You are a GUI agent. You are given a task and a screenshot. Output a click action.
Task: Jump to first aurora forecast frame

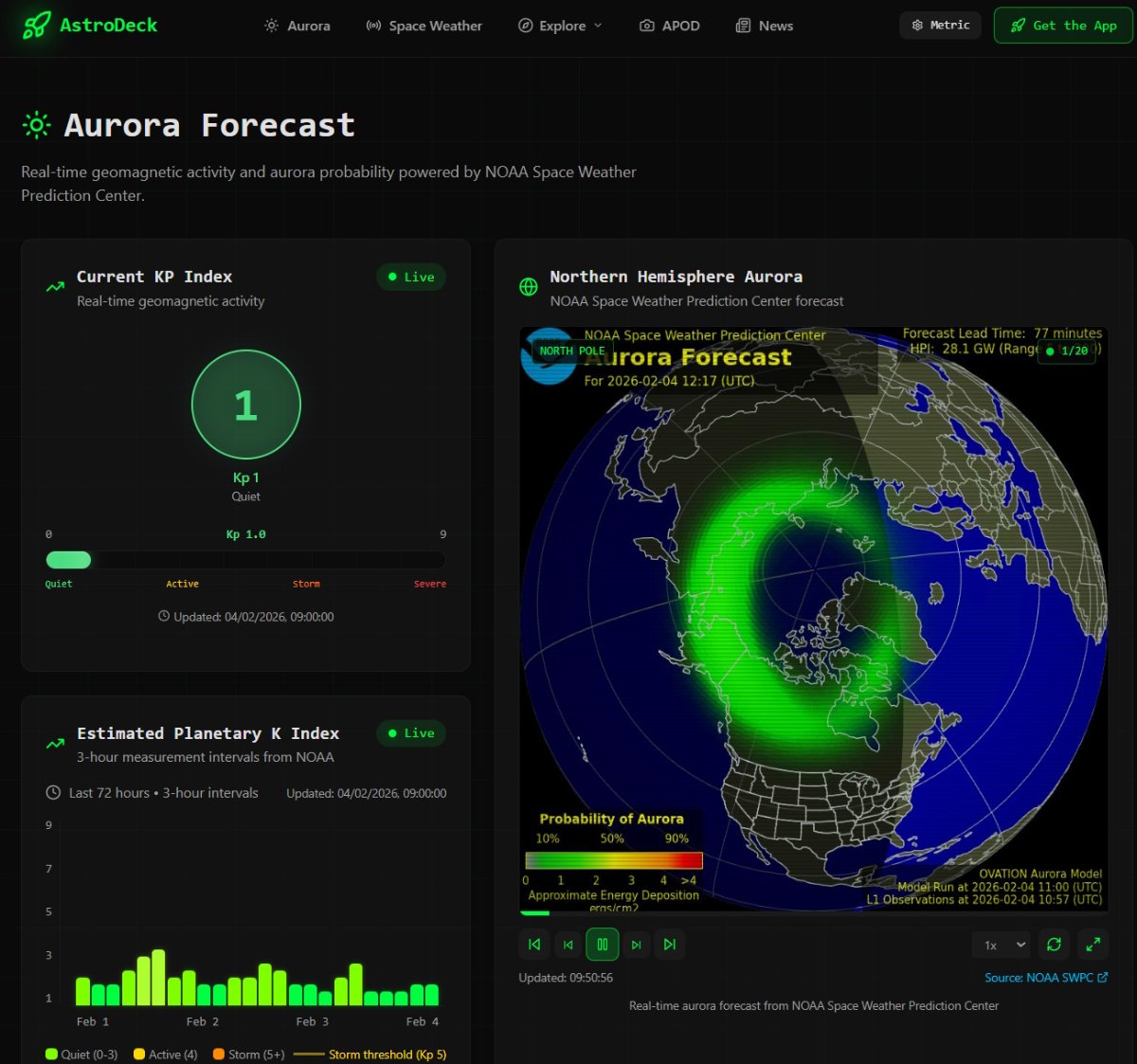pos(534,945)
